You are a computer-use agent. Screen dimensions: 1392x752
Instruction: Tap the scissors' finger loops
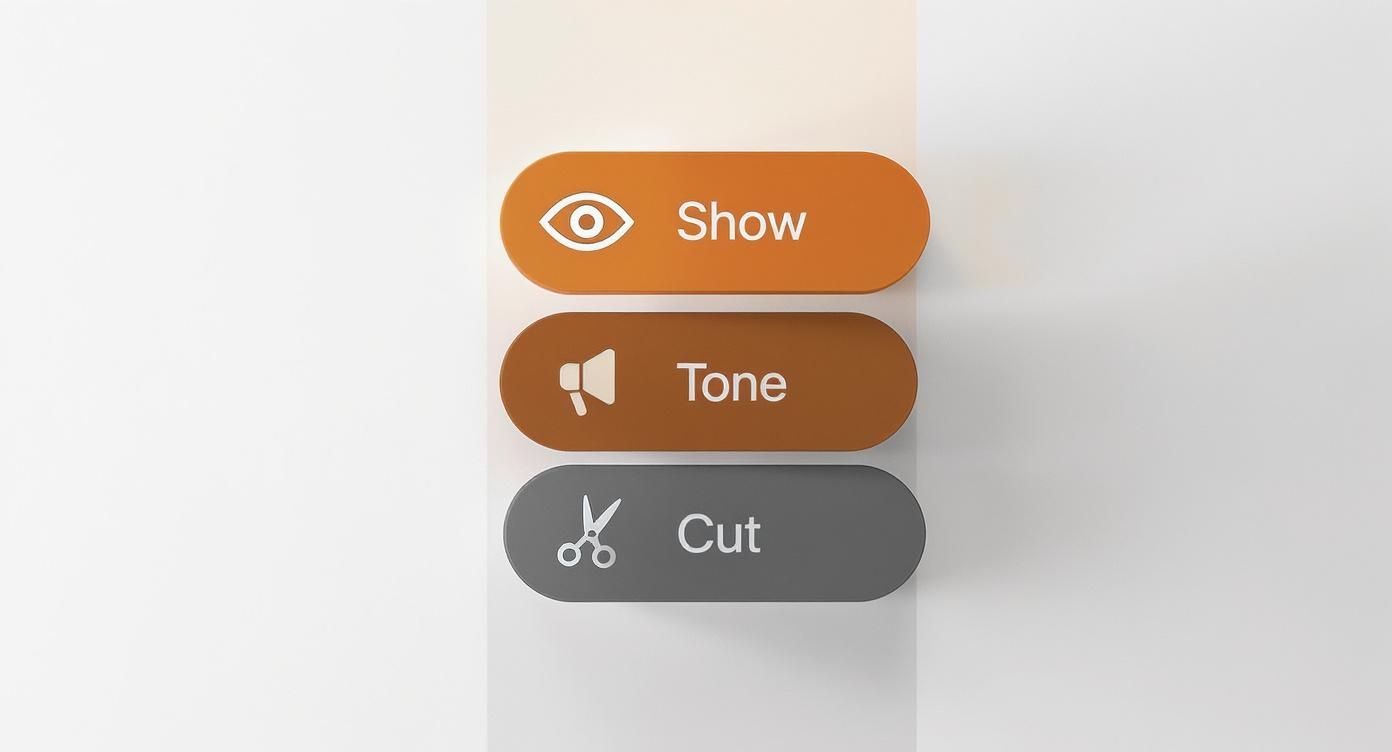(x=586, y=553)
